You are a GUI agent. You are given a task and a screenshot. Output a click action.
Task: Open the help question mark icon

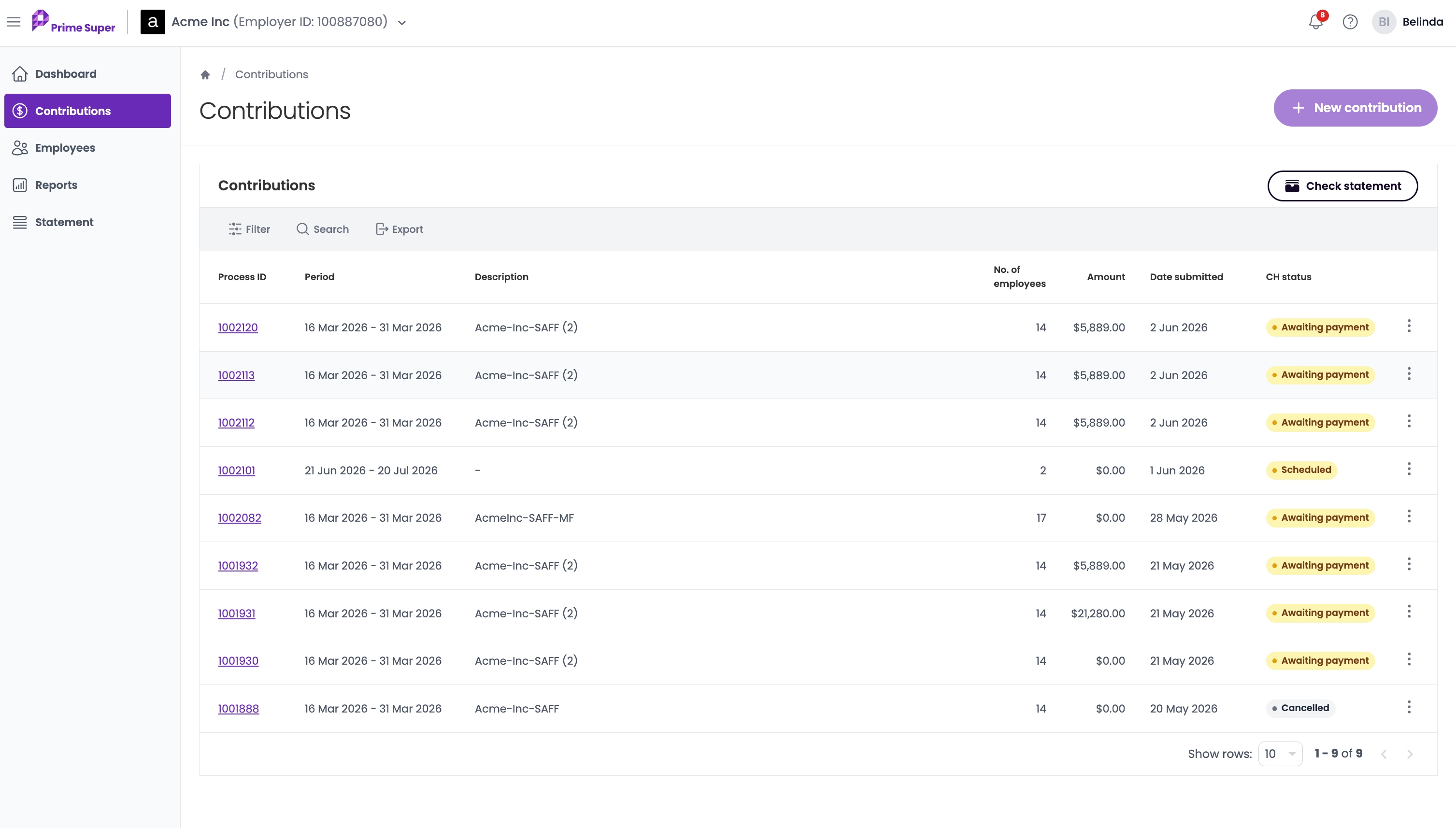pos(1350,22)
